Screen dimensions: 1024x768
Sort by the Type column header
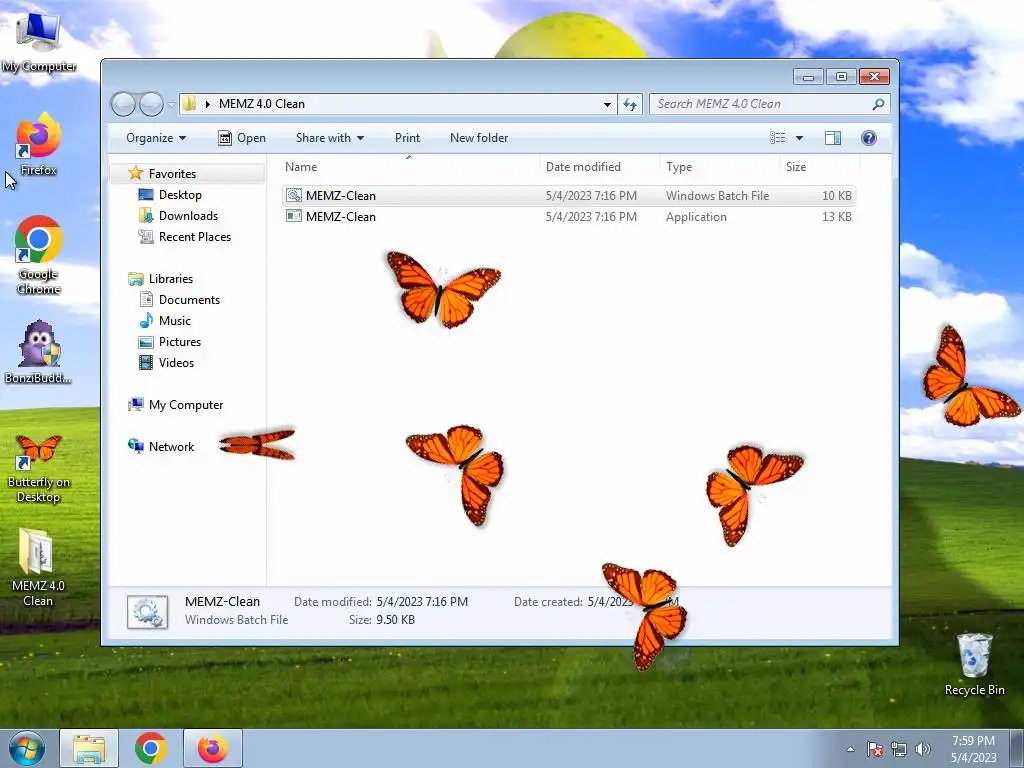click(x=719, y=167)
